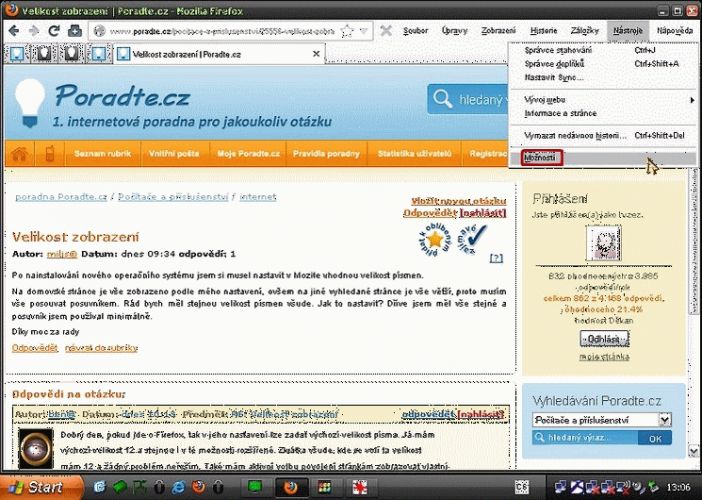This screenshot has width=702, height=500.
Task: Switch to the third pinned tab
Action: 71,54
